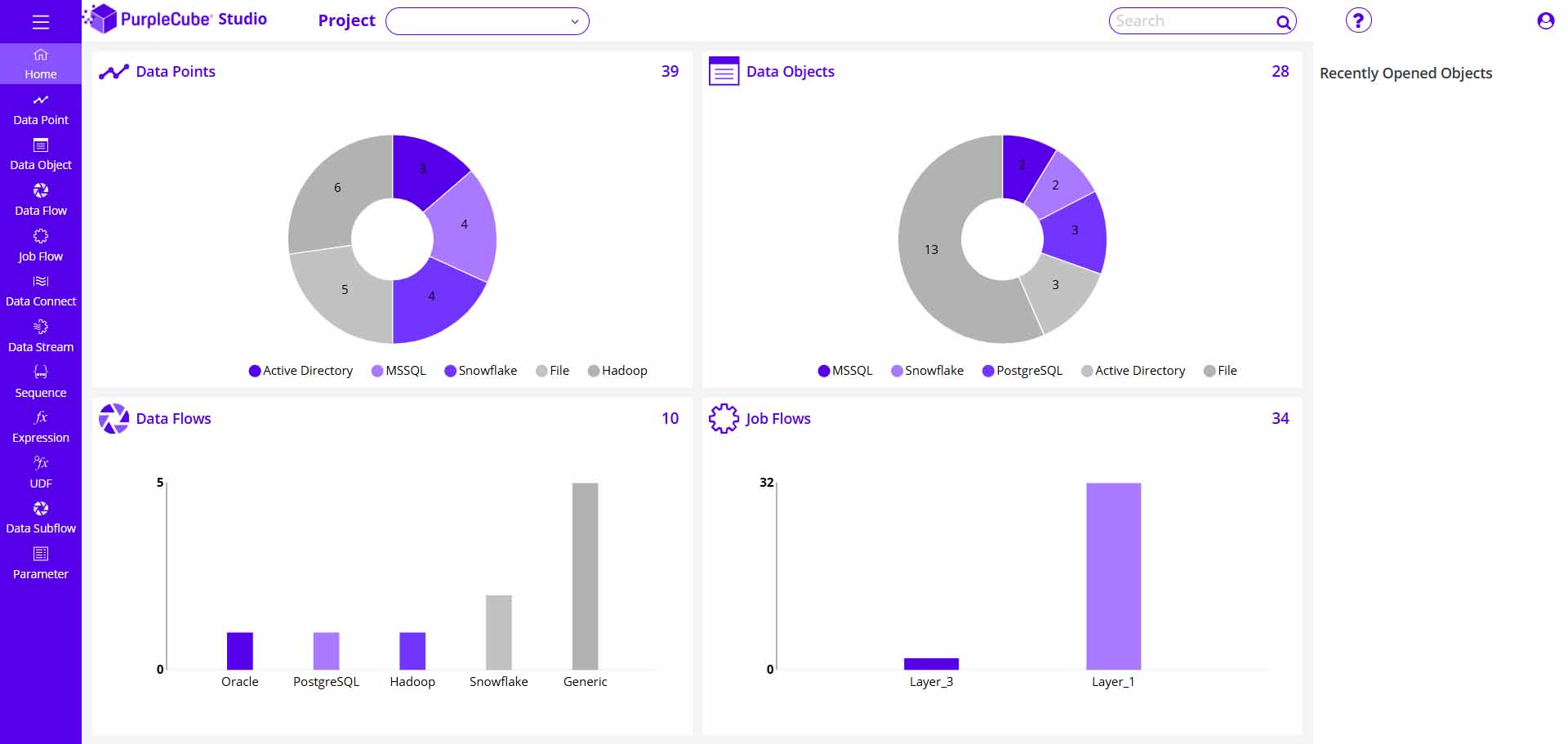Viewport: 1568px width, 744px height.
Task: Toggle Snowflake legend in Data Points
Action: (480, 371)
